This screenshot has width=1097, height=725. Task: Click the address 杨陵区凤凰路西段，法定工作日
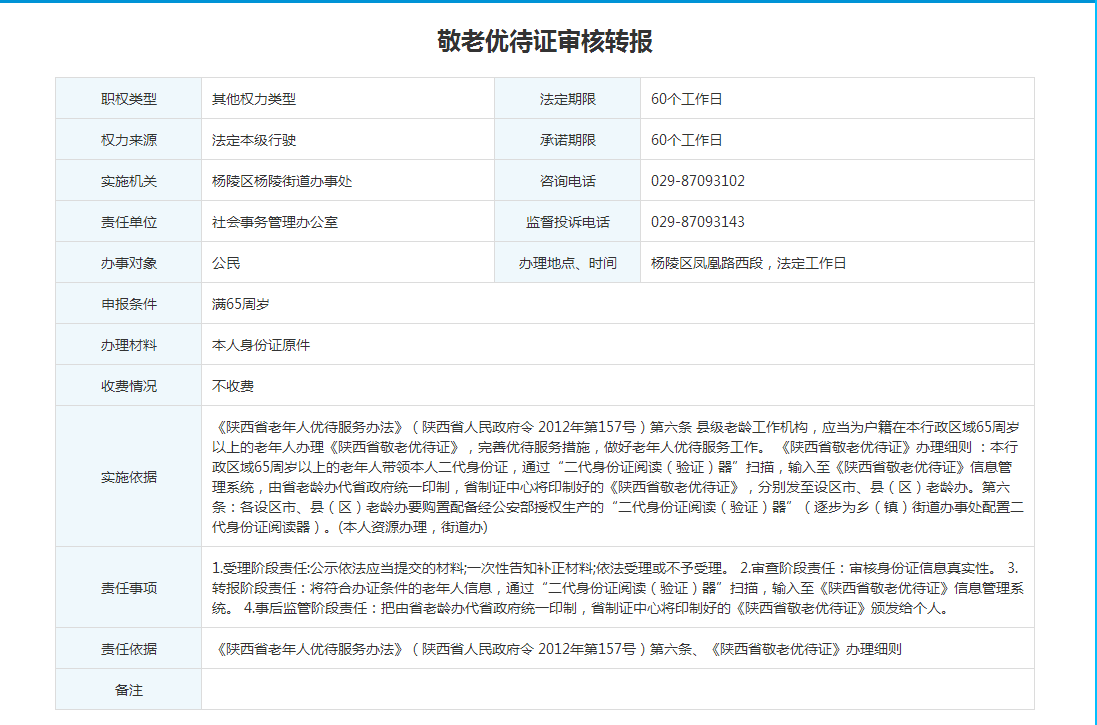tap(748, 263)
